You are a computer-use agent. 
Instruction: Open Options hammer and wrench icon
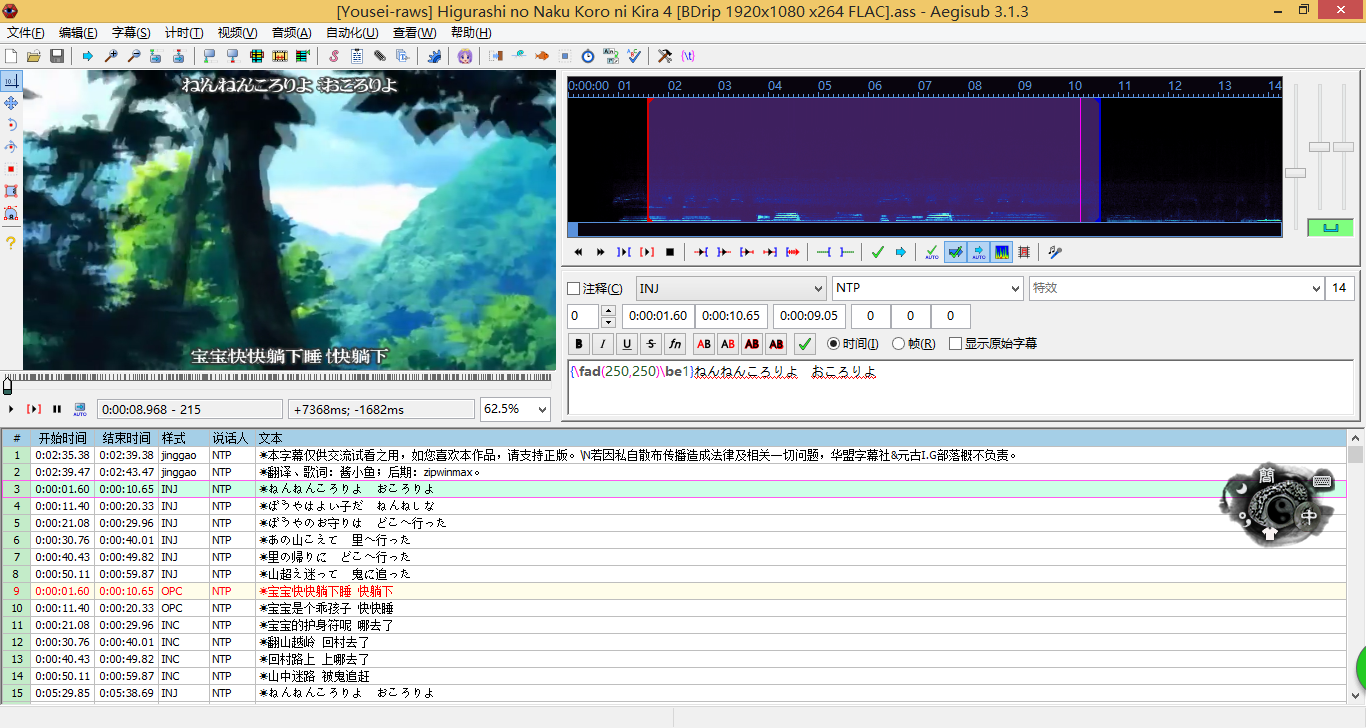665,56
